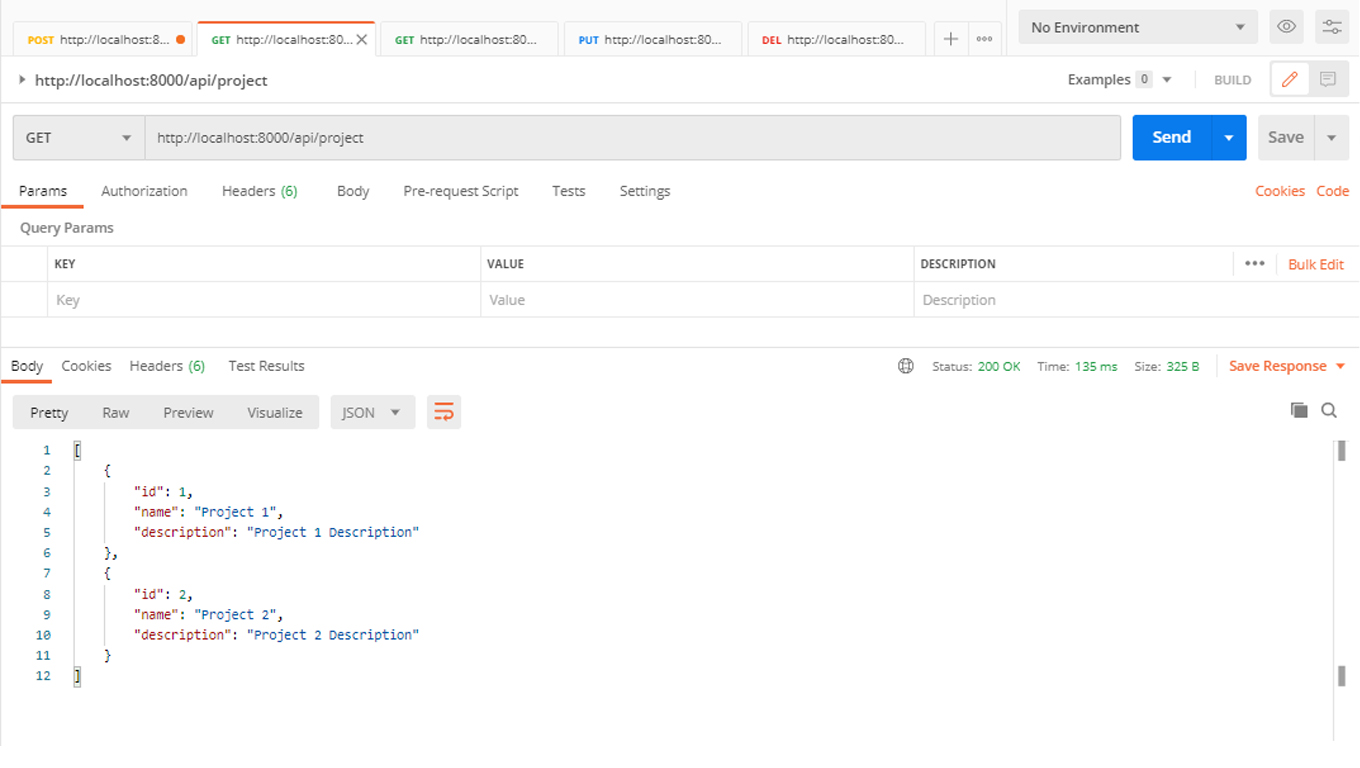The height and width of the screenshot is (768, 1360).
Task: Click the ellipsis next to Bulk Edit
Action: pos(1257,263)
